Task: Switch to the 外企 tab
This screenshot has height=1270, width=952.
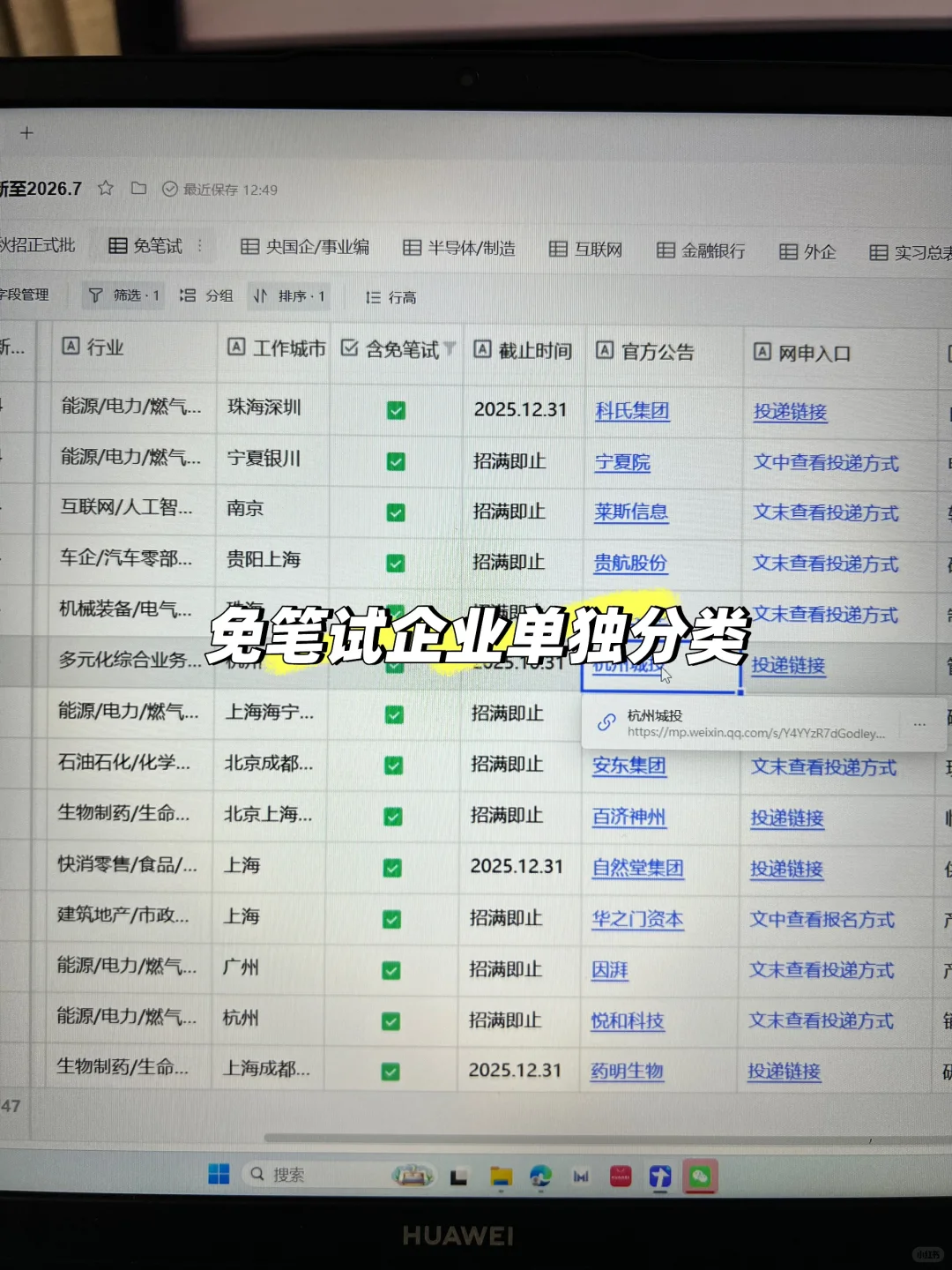Action: tap(807, 252)
